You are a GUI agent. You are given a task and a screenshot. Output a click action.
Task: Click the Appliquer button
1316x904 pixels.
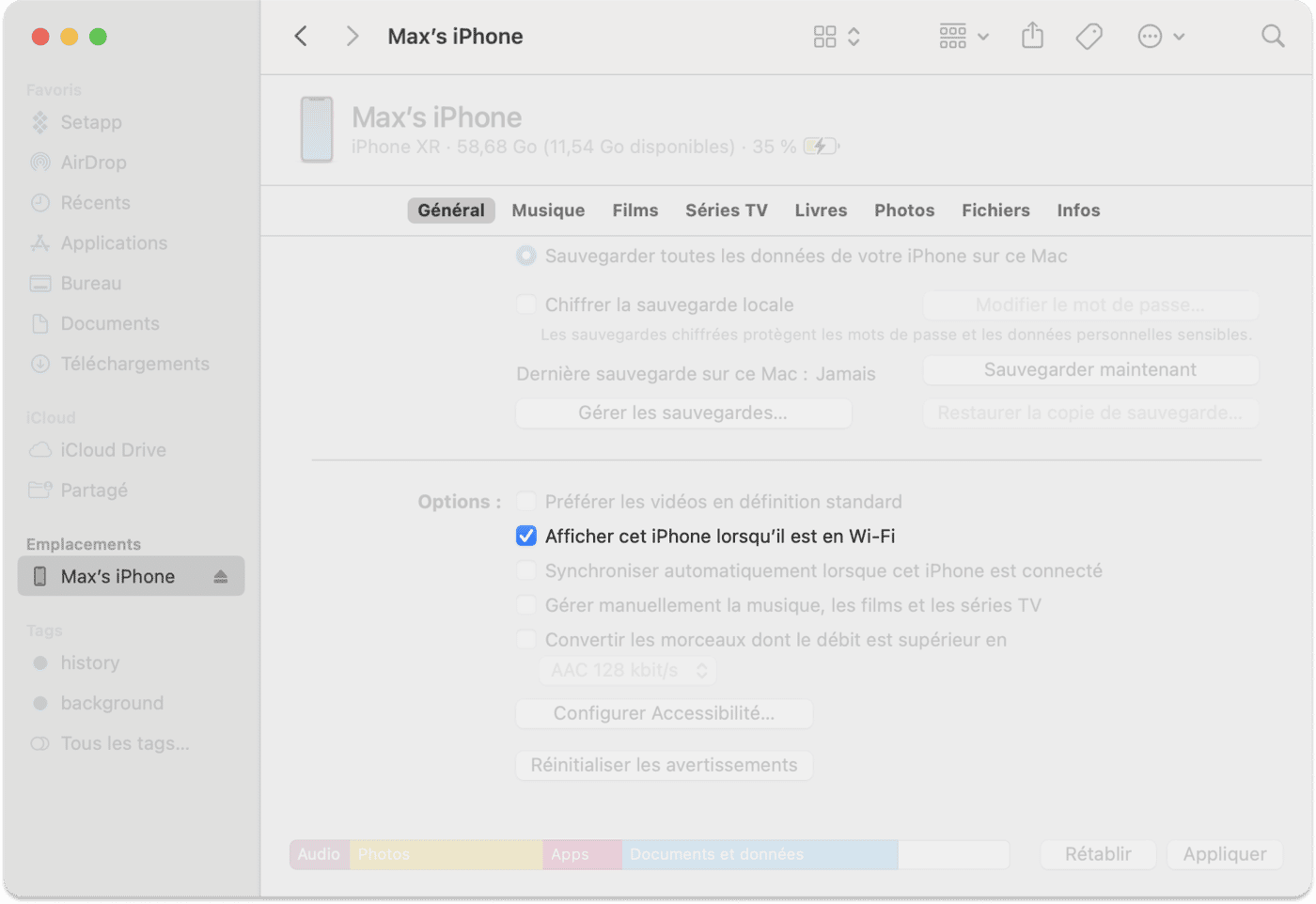(x=1225, y=854)
